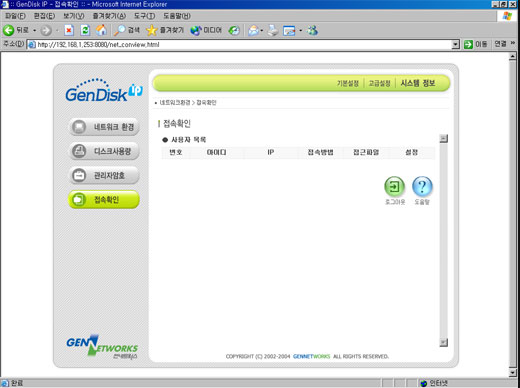
Task: Open the 즐겨찾기(A) menu
Action: coord(109,16)
